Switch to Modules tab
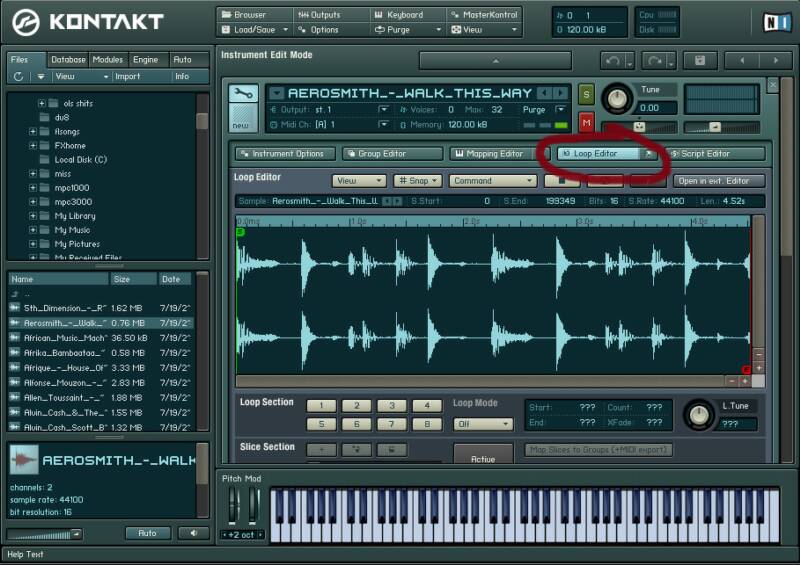Image resolution: width=800 pixels, height=565 pixels. [x=108, y=60]
